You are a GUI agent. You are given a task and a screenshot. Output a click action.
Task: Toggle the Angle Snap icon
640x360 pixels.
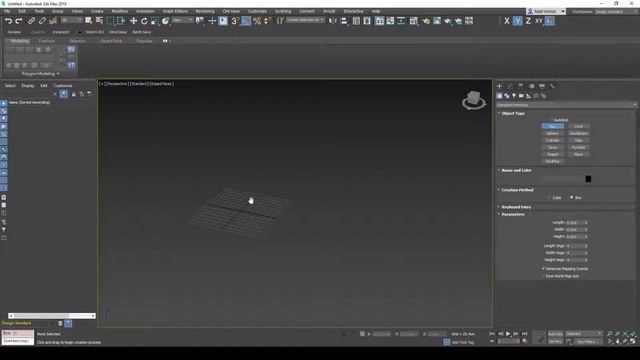(x=246, y=21)
